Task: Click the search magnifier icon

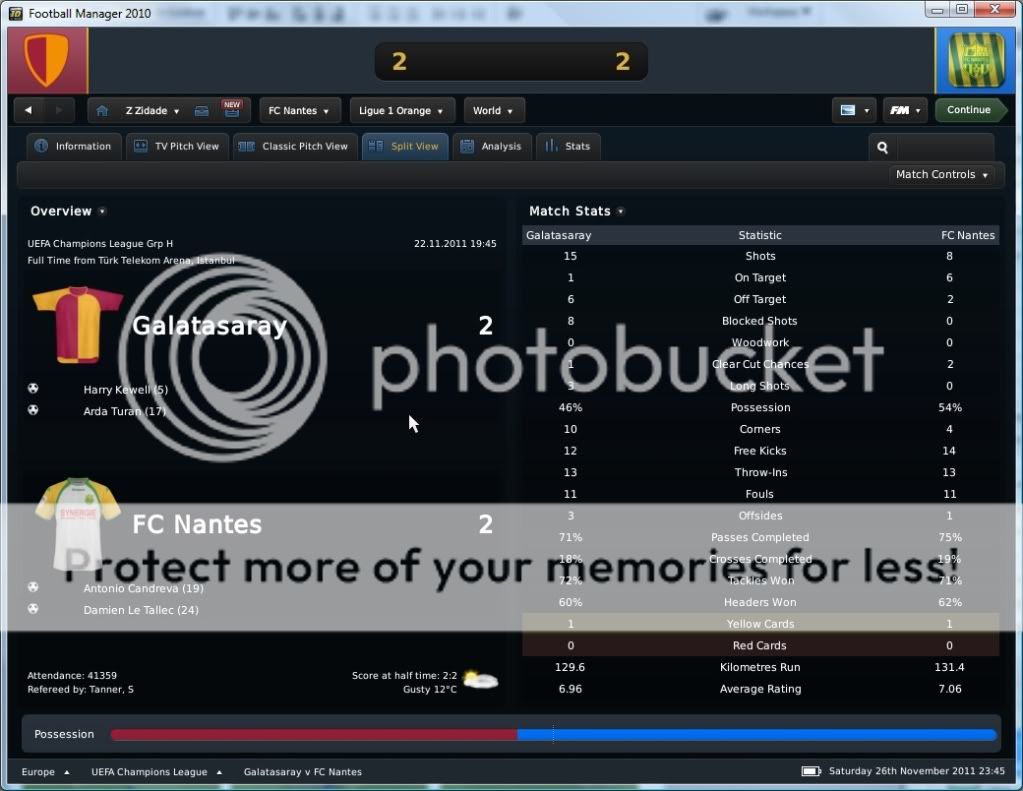Action: (882, 147)
